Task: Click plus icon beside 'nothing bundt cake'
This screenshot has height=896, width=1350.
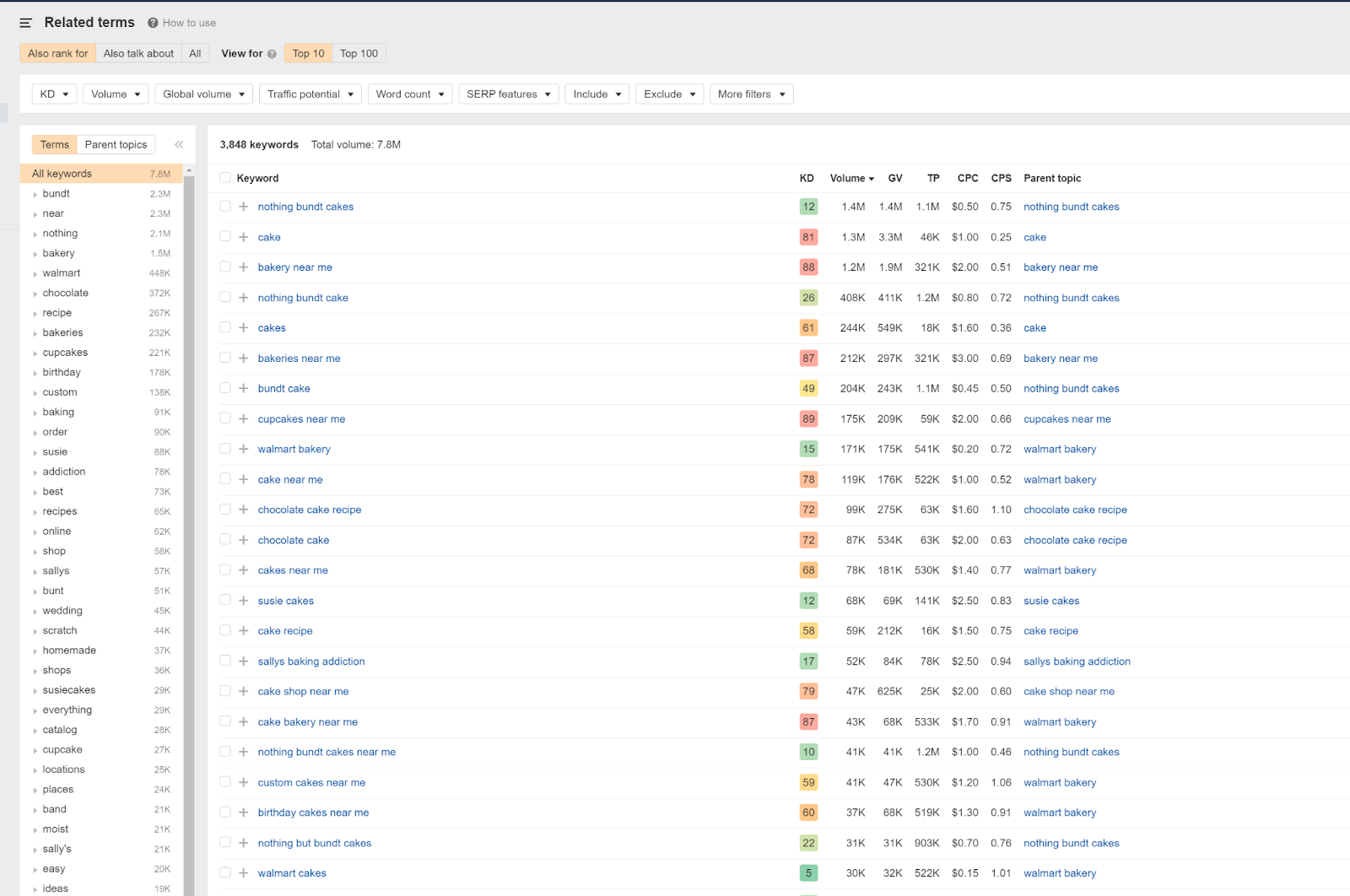Action: [x=243, y=298]
